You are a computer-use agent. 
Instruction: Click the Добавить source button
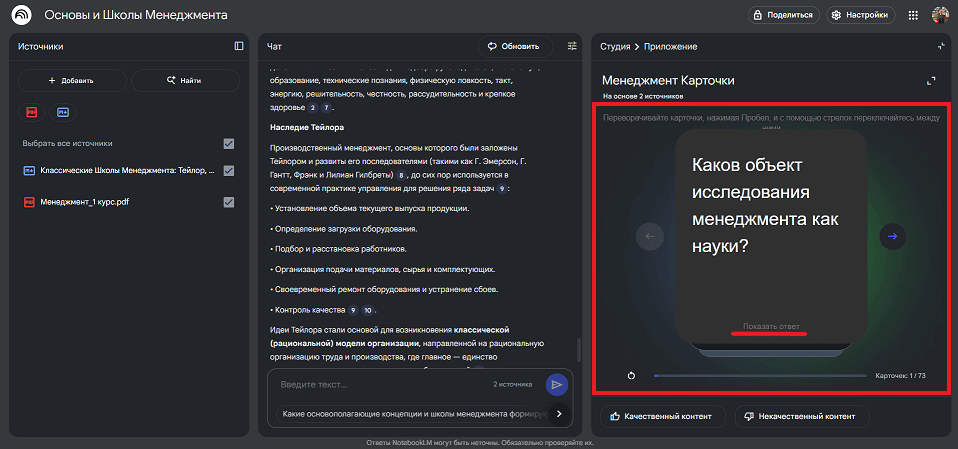click(72, 80)
